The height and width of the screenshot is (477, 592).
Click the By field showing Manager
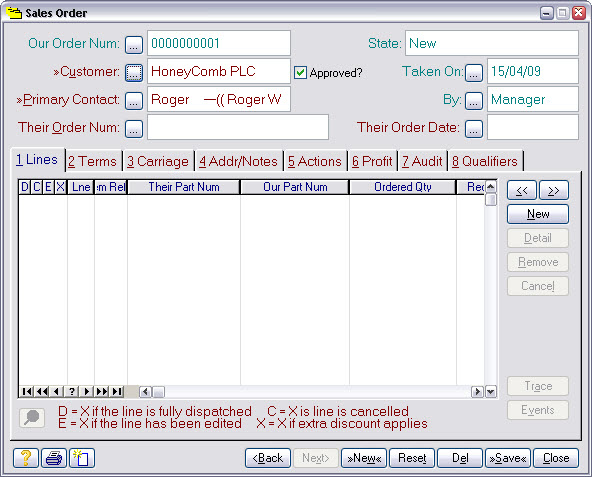533,99
